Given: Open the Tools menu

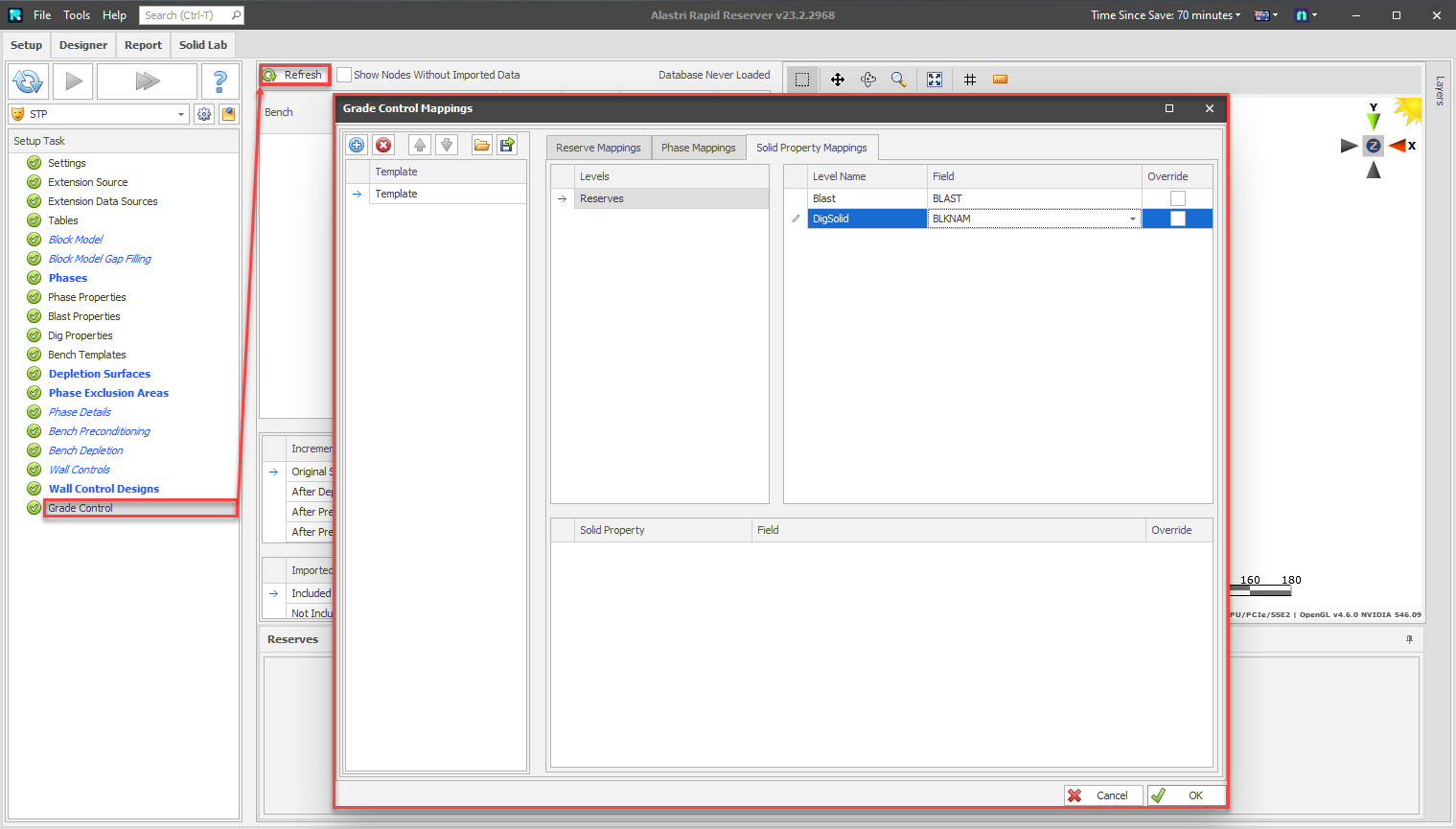Looking at the screenshot, I should click(x=76, y=14).
